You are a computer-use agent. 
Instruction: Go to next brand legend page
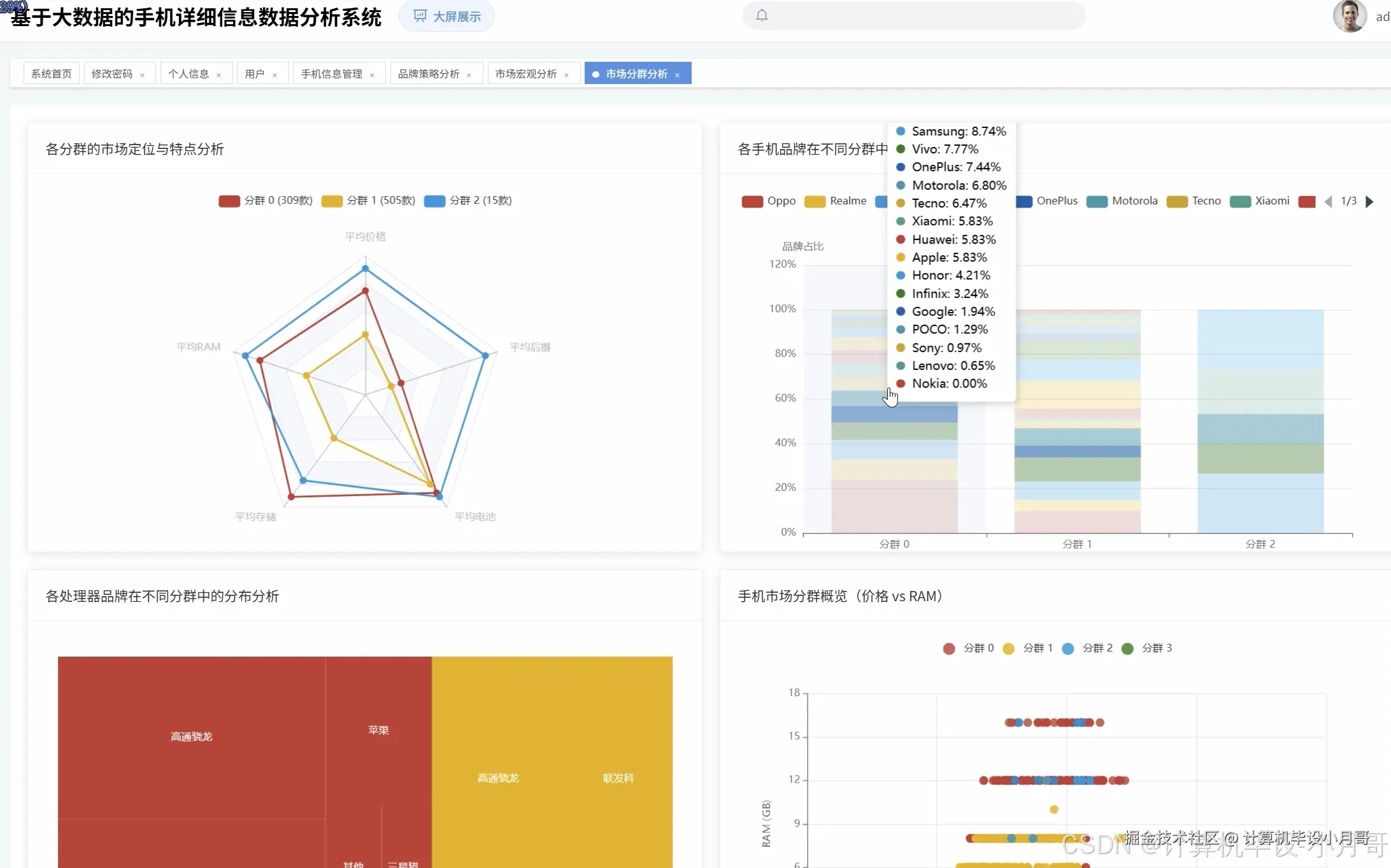[1370, 201]
